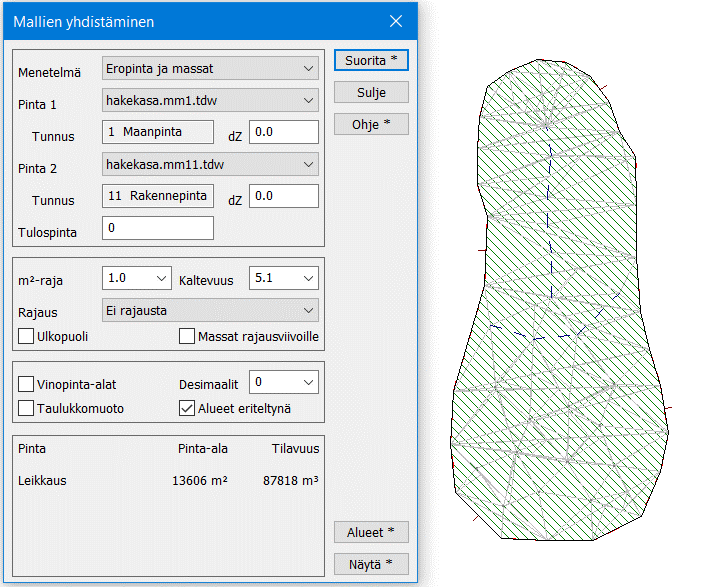
Task: Open help with the Ohje button
Action: [371, 125]
